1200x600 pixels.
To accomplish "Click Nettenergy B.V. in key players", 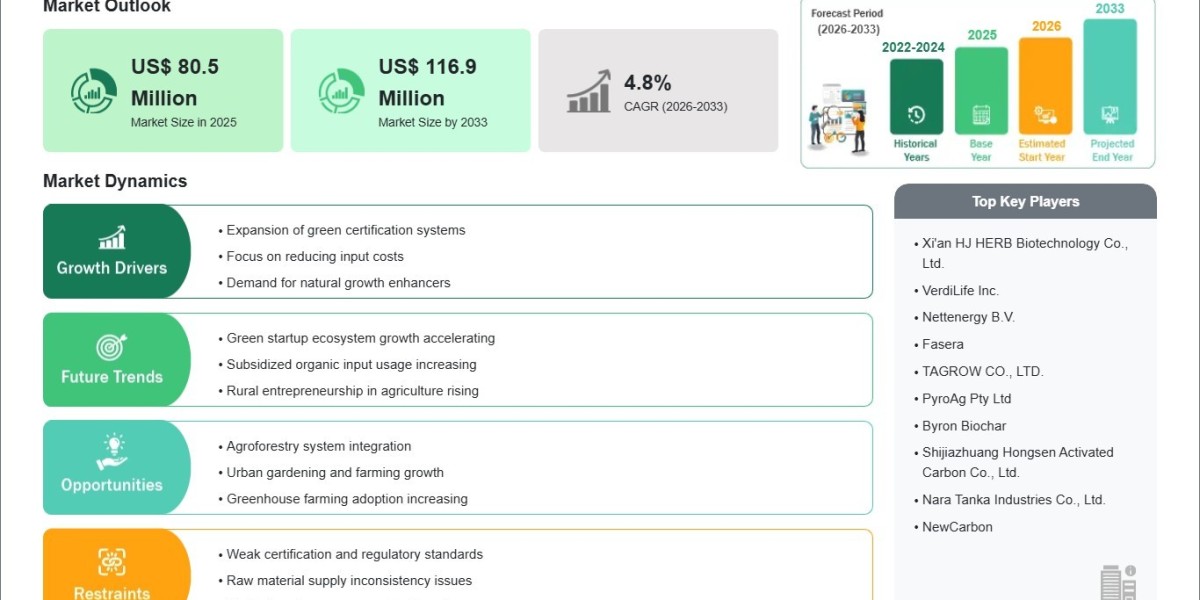I will click(968, 317).
